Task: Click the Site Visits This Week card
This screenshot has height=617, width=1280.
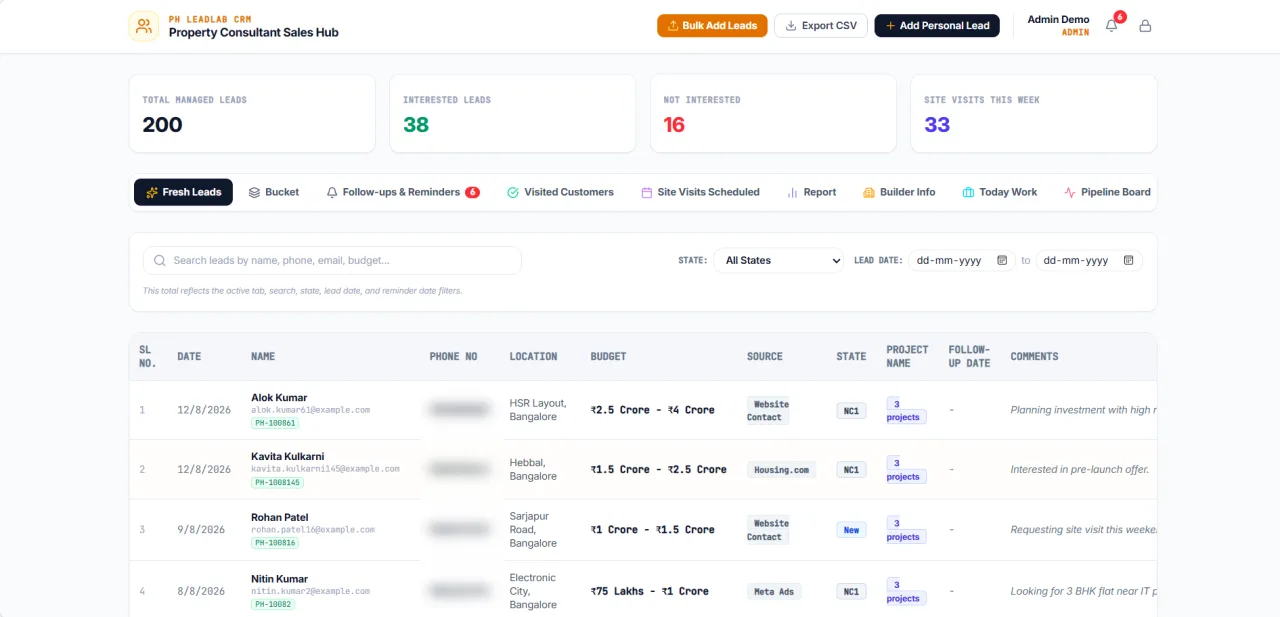Action: [1033, 114]
